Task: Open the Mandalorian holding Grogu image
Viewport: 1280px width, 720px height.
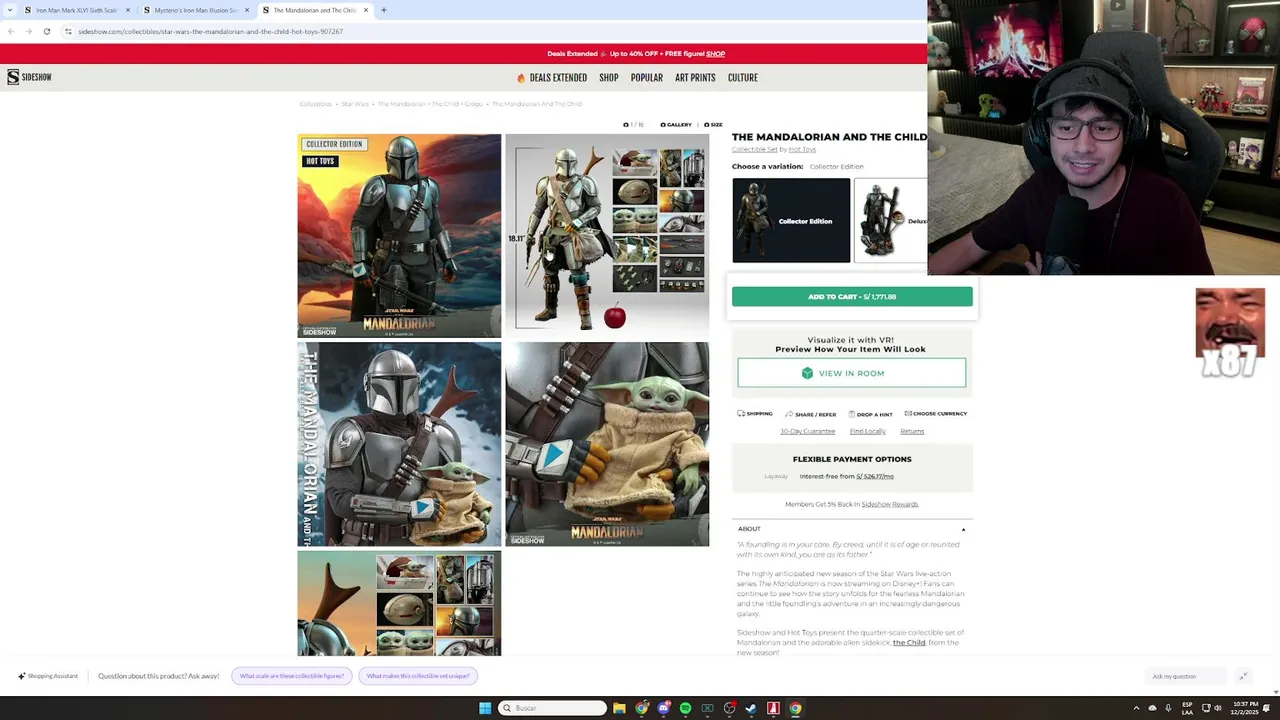Action: (399, 444)
